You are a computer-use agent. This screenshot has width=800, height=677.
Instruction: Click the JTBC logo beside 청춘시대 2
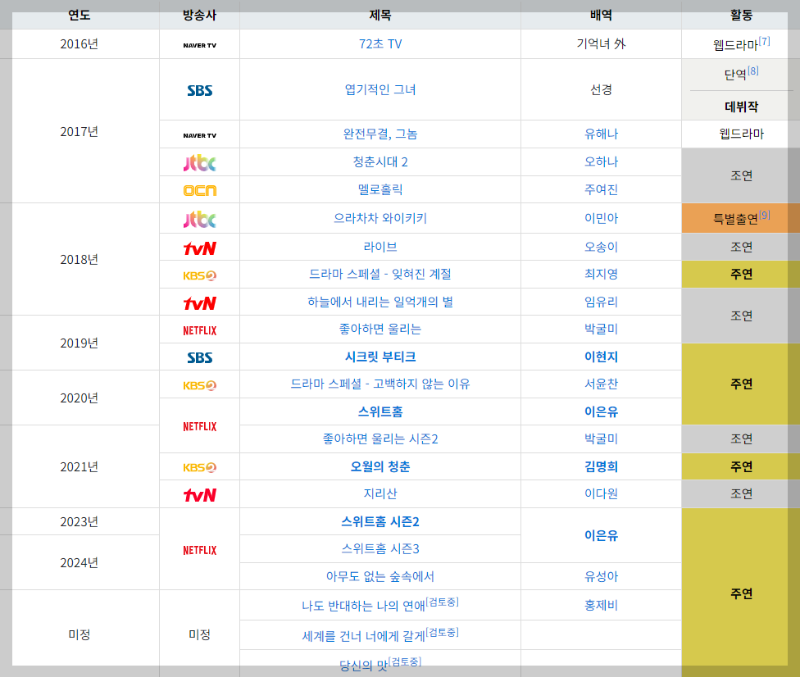click(199, 163)
